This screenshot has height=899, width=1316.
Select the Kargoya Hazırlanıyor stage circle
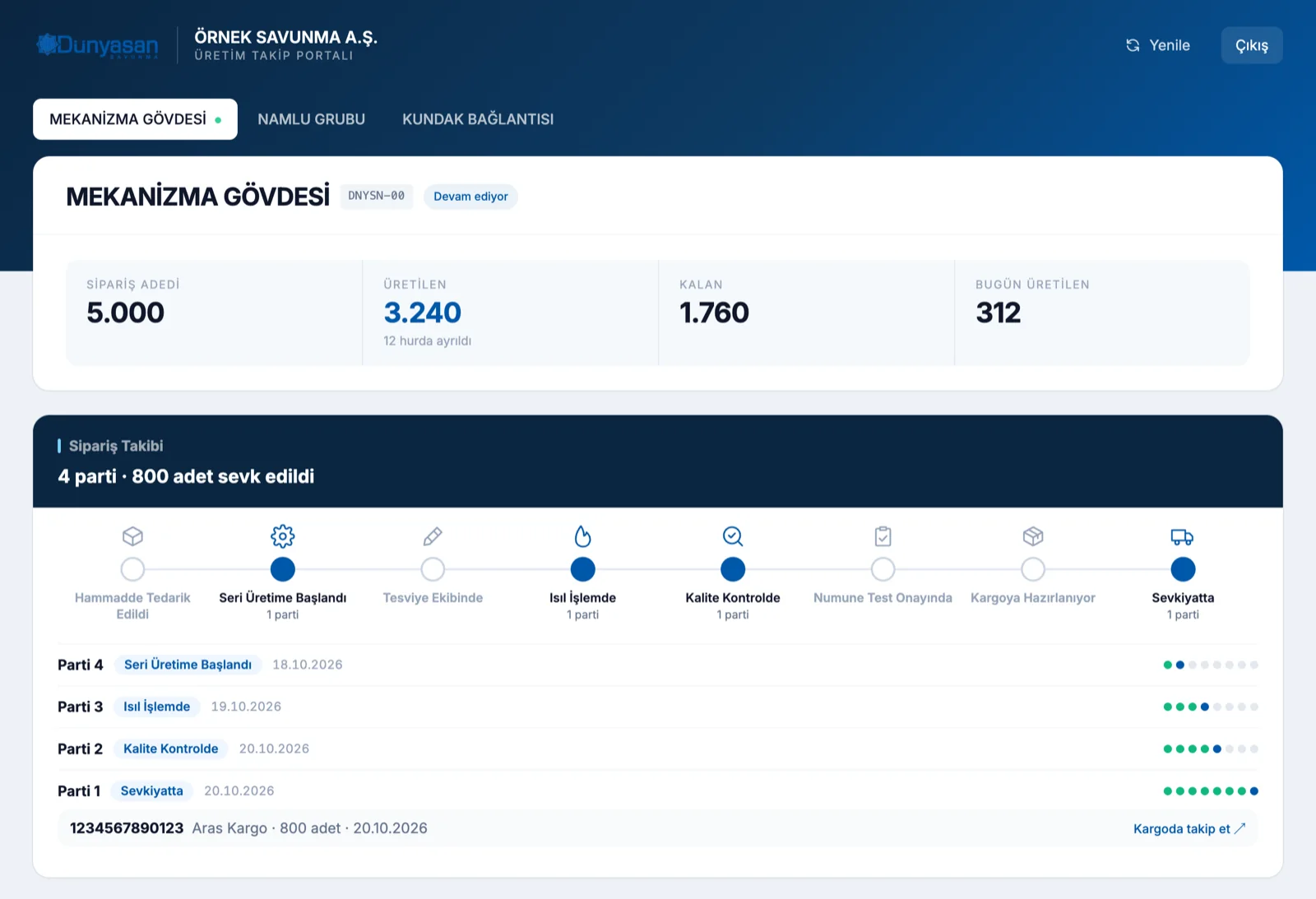coord(1033,569)
